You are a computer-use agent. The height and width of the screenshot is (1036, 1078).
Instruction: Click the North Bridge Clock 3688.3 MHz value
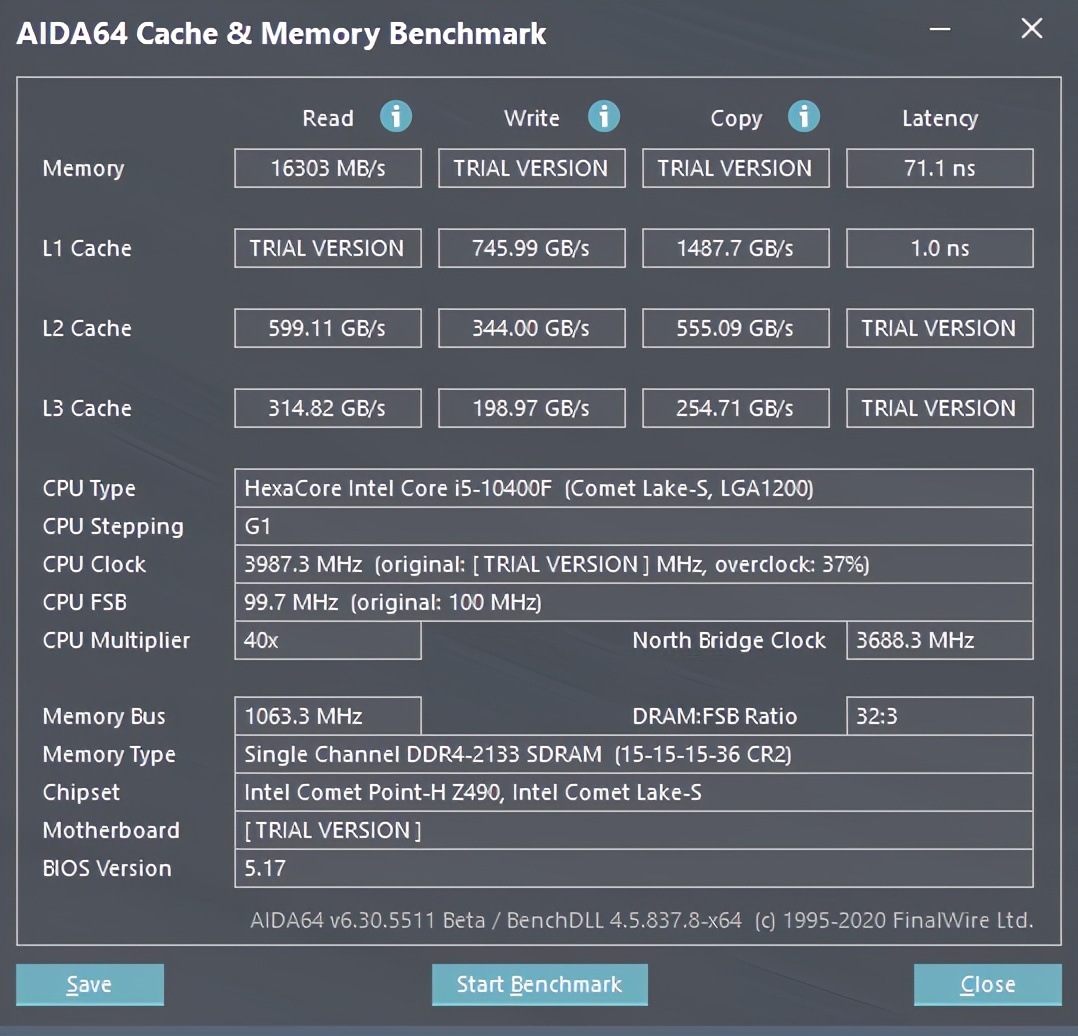tap(939, 640)
